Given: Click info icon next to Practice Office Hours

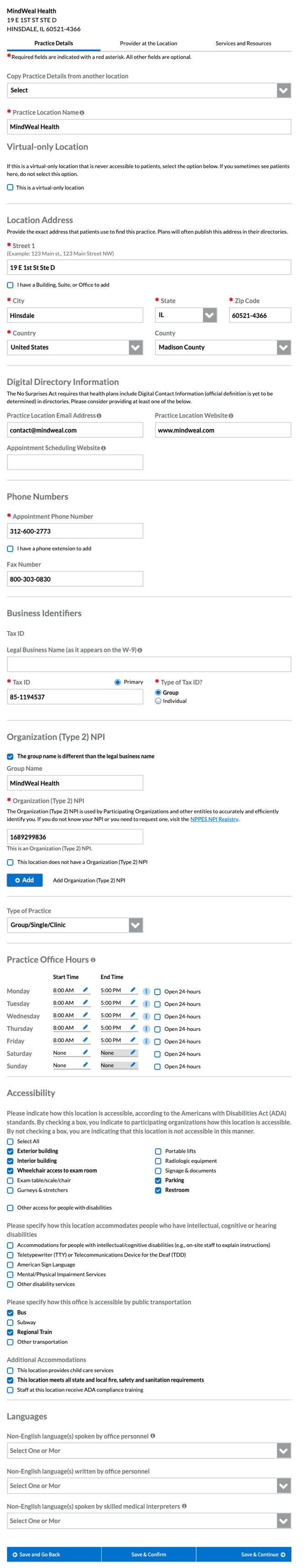Looking at the screenshot, I should coord(93,960).
